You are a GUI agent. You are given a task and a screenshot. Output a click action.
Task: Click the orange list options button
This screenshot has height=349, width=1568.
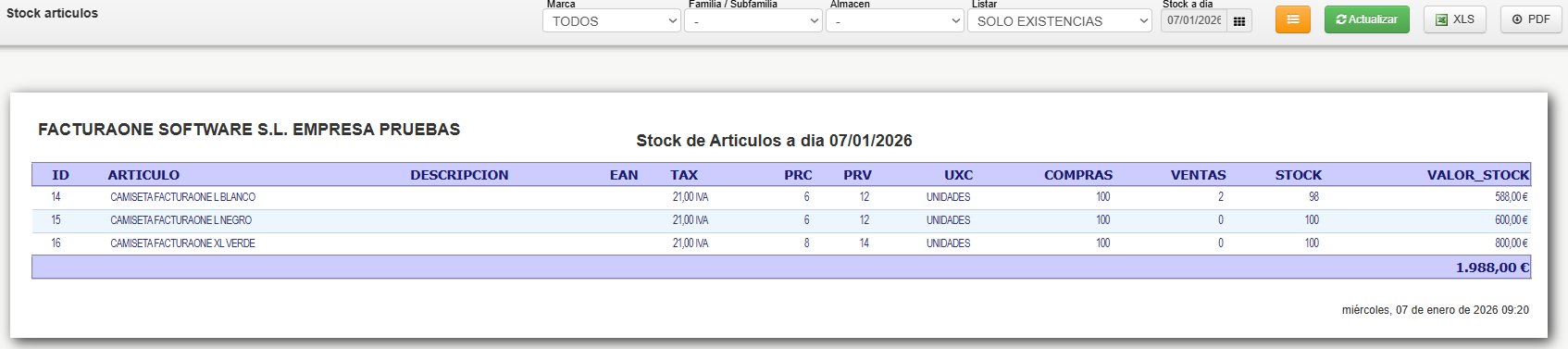[x=1293, y=19]
